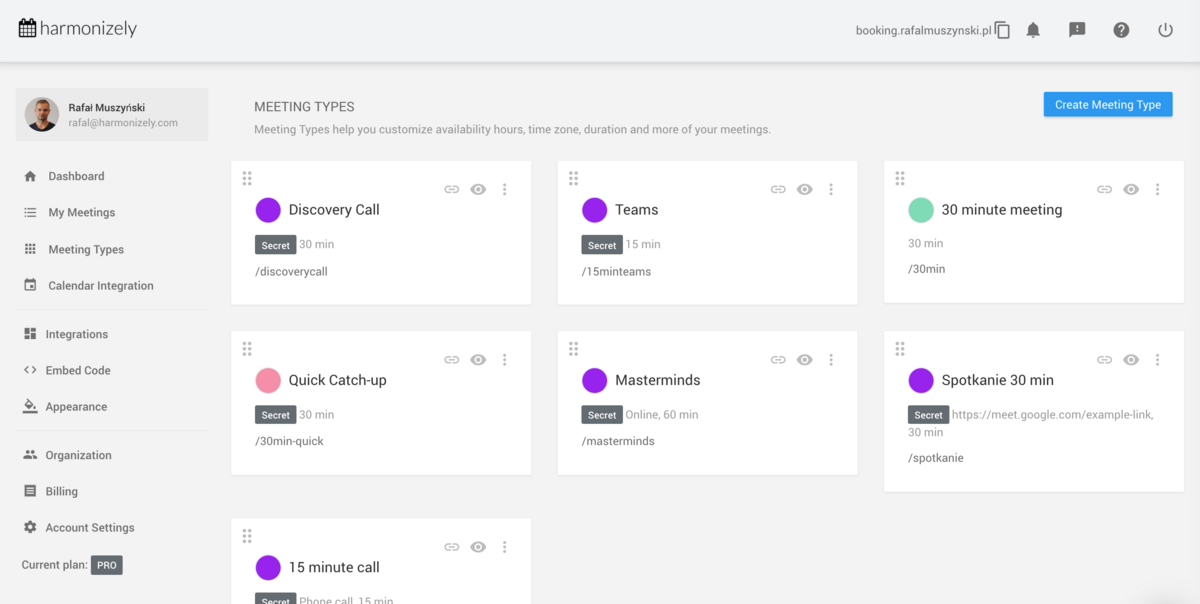
Task: Hide the Quick Catch-up meeting type
Action: click(478, 360)
